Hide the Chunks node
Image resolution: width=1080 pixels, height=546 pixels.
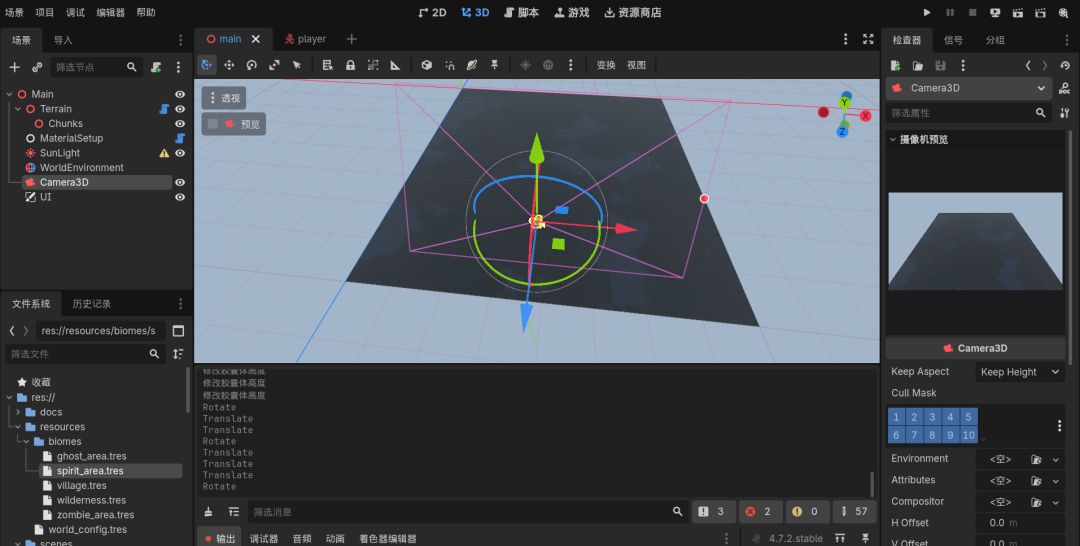click(180, 123)
